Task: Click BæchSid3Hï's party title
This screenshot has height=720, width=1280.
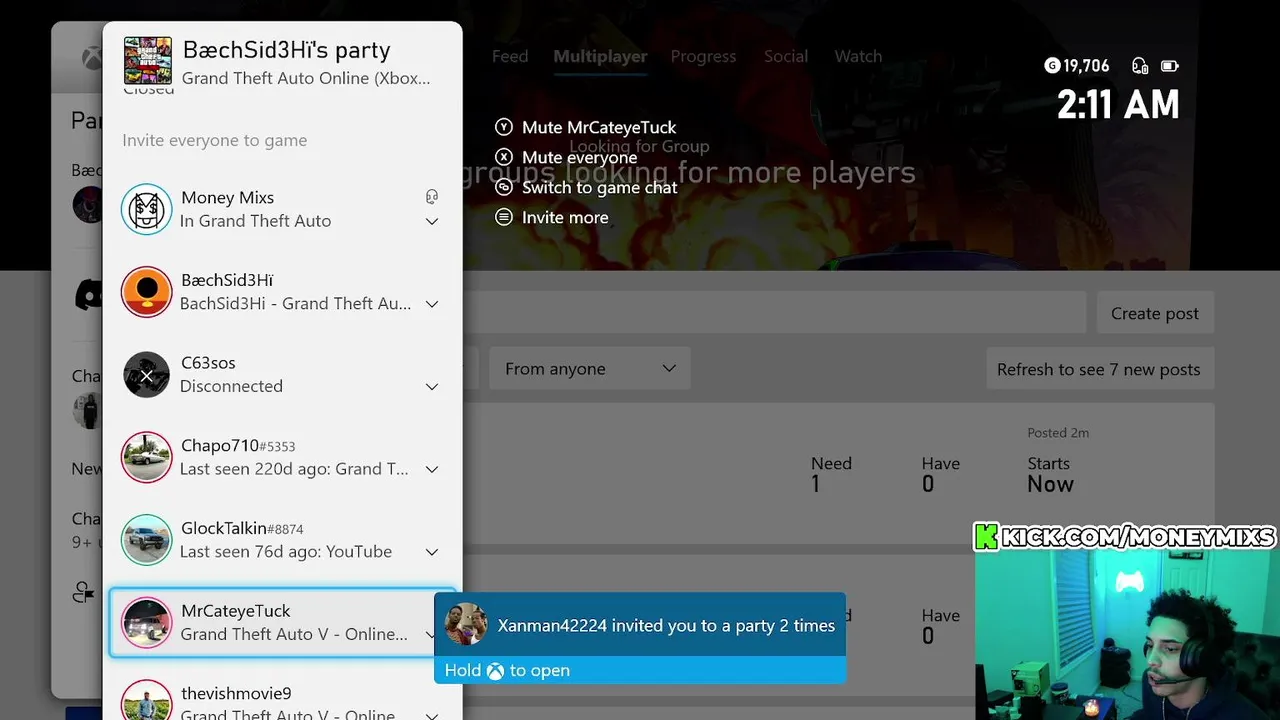Action: 286,50
